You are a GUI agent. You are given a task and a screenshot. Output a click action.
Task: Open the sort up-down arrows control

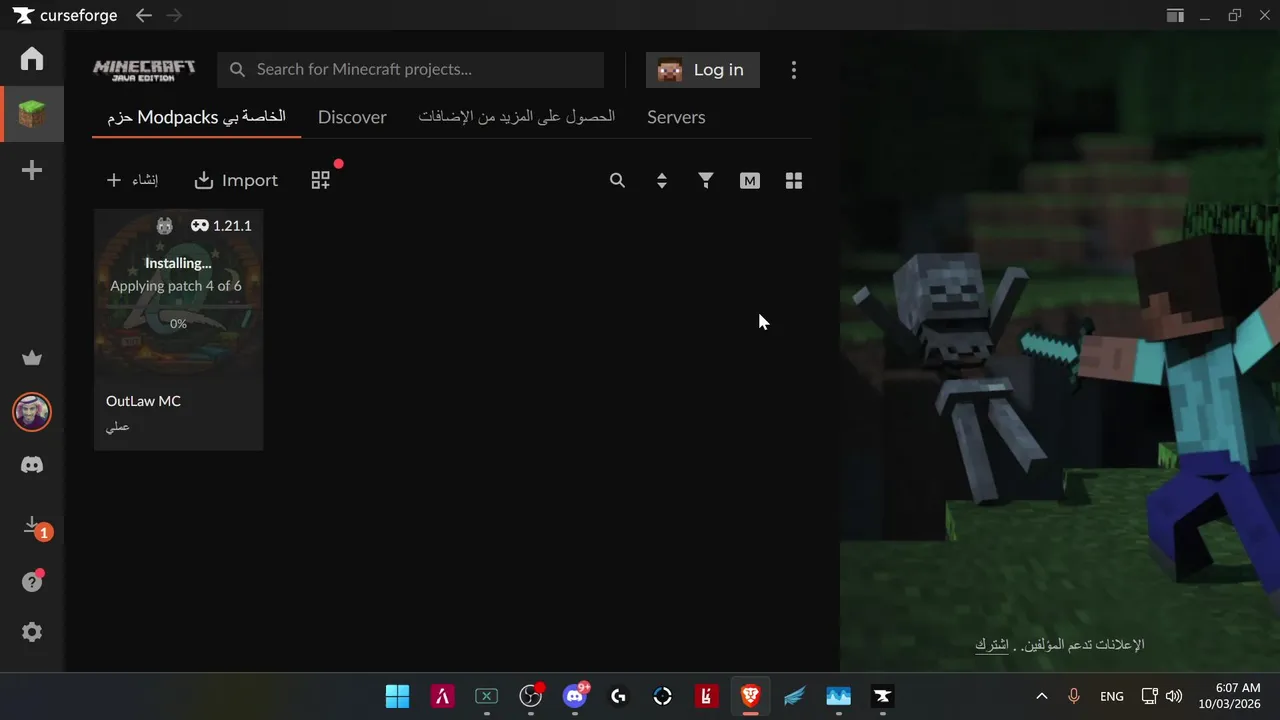tap(661, 181)
